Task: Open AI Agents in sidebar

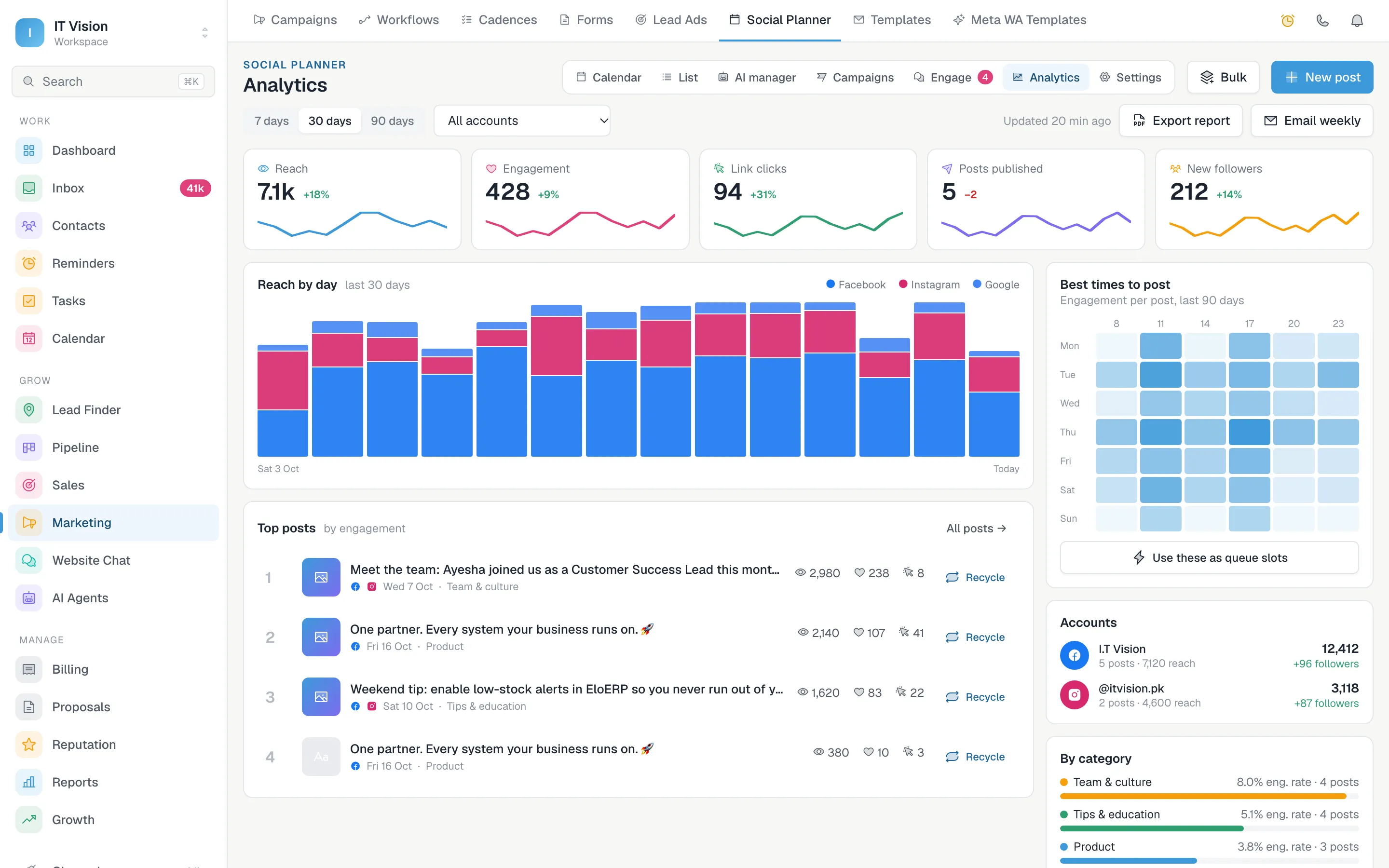Action: (x=113, y=597)
